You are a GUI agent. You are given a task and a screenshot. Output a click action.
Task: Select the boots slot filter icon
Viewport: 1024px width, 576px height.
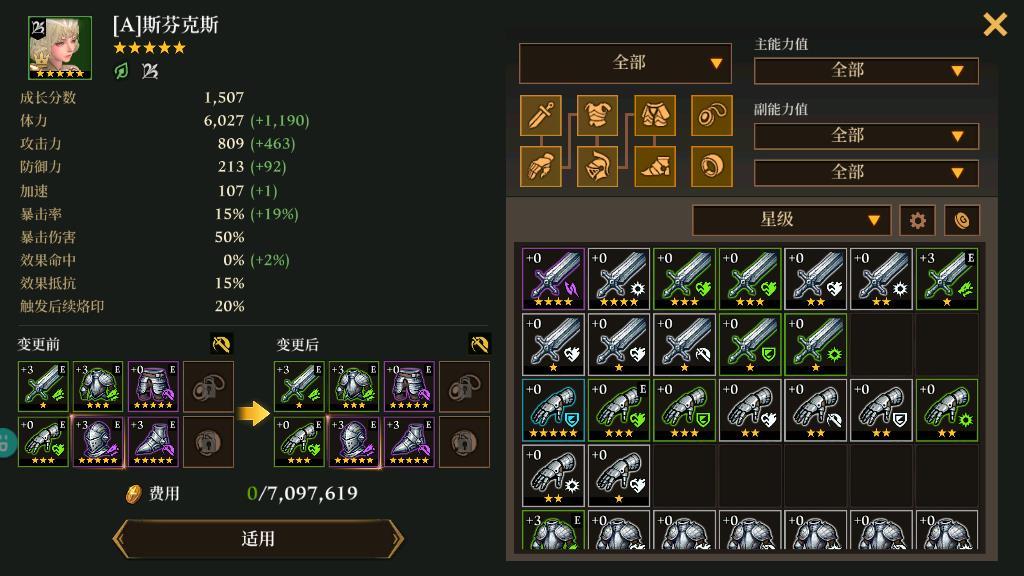(655, 166)
